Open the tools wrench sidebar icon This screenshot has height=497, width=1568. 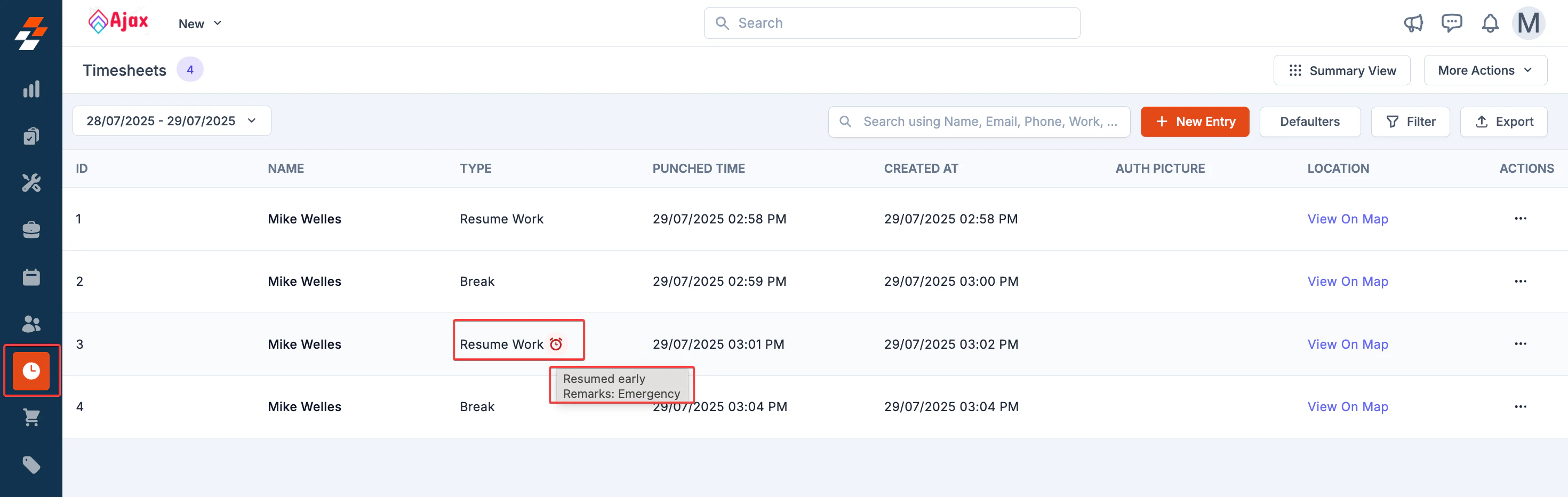click(x=31, y=182)
